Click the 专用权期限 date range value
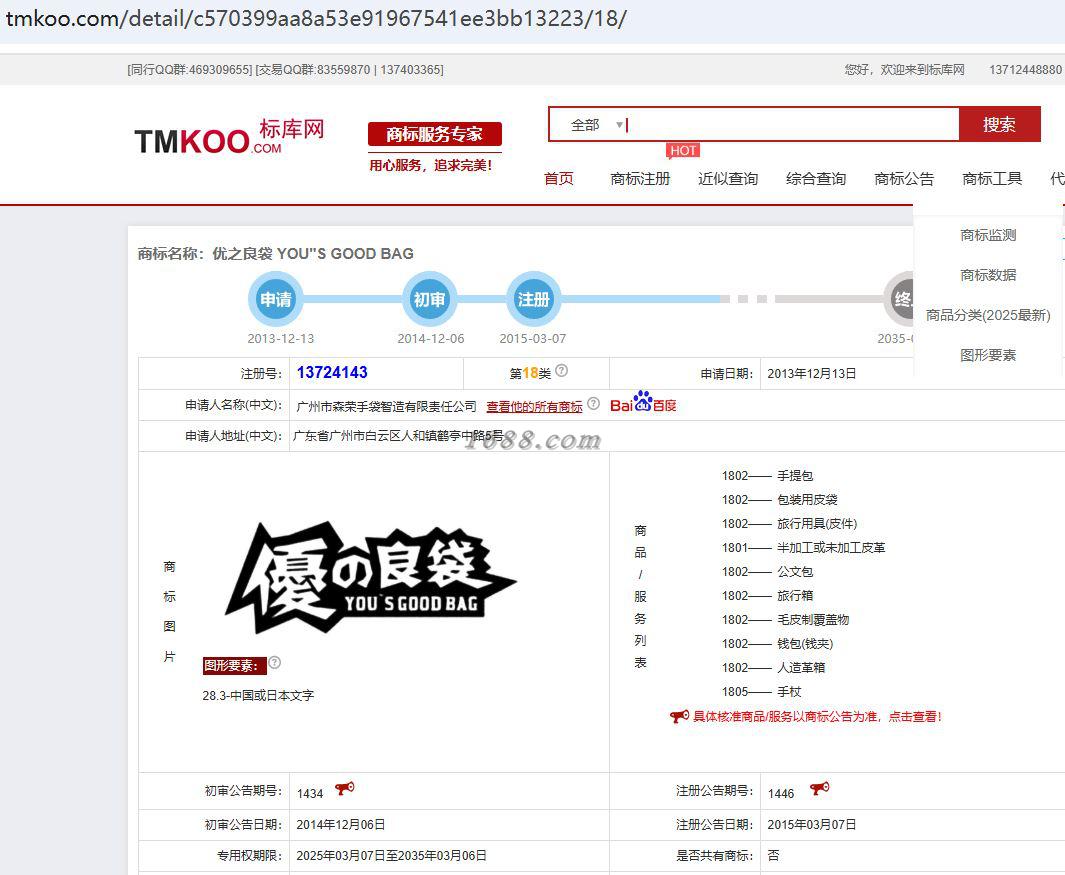This screenshot has width=1065, height=875. (x=391, y=855)
